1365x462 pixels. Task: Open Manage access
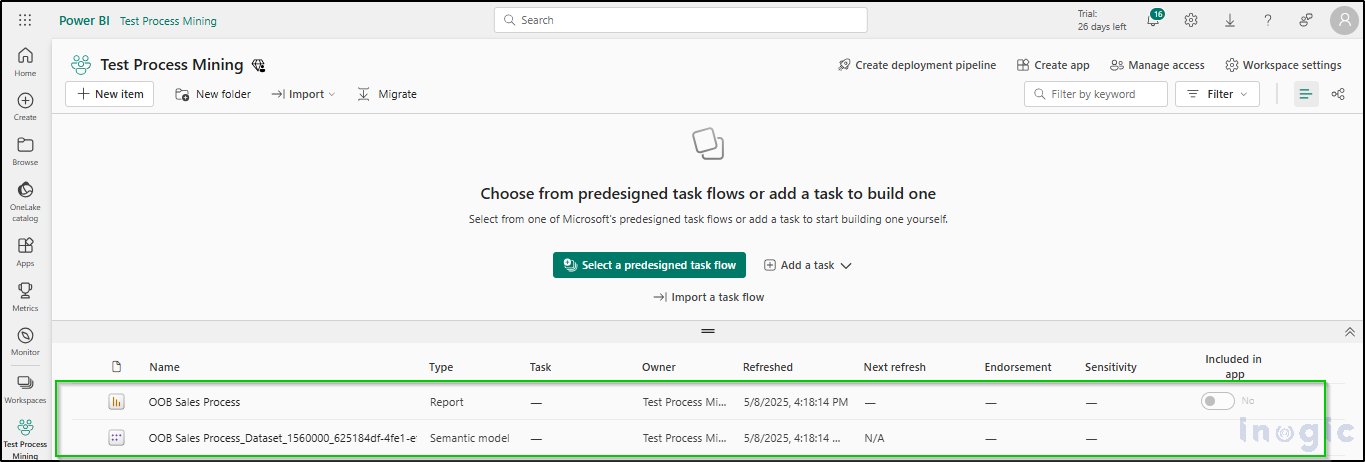1157,65
